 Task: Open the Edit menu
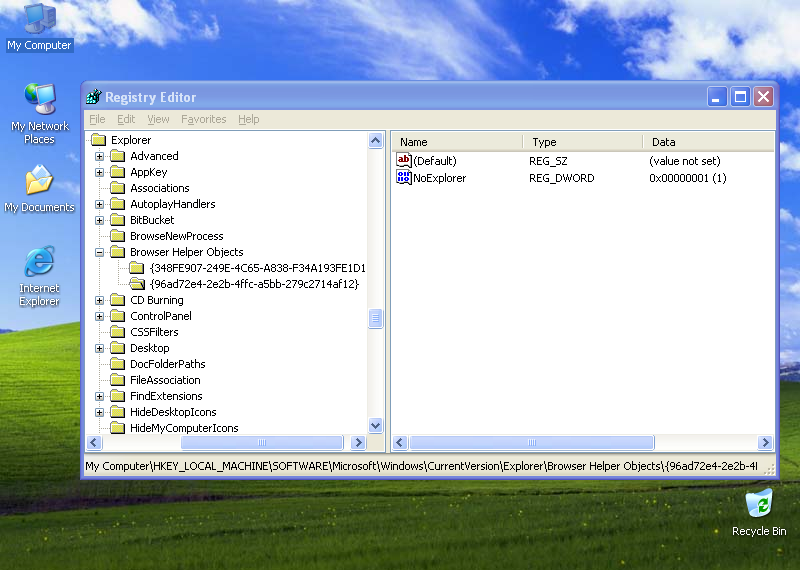[126, 119]
